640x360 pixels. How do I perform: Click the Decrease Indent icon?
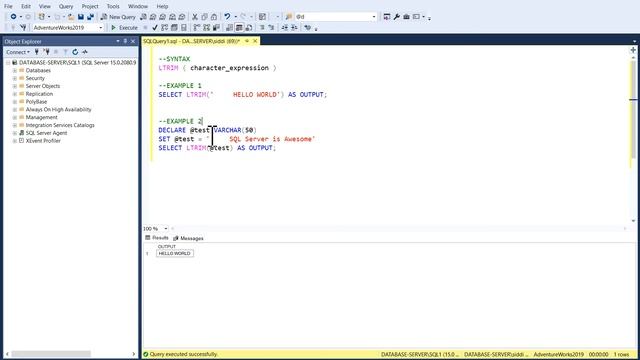click(x=284, y=27)
